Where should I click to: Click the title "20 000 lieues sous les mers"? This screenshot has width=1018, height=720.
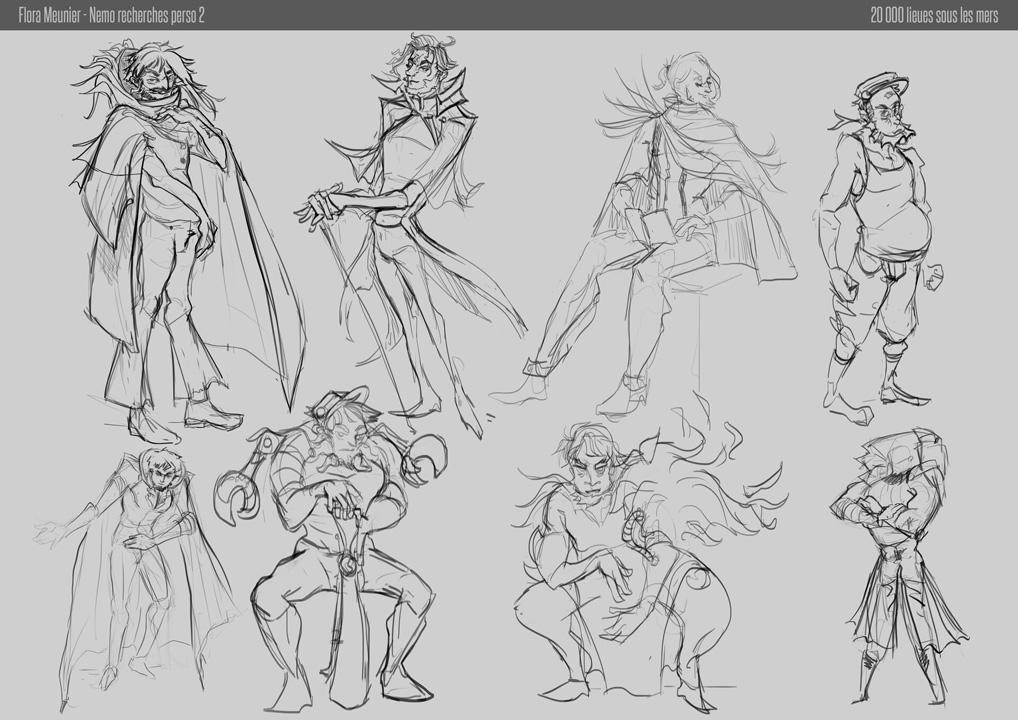934,15
